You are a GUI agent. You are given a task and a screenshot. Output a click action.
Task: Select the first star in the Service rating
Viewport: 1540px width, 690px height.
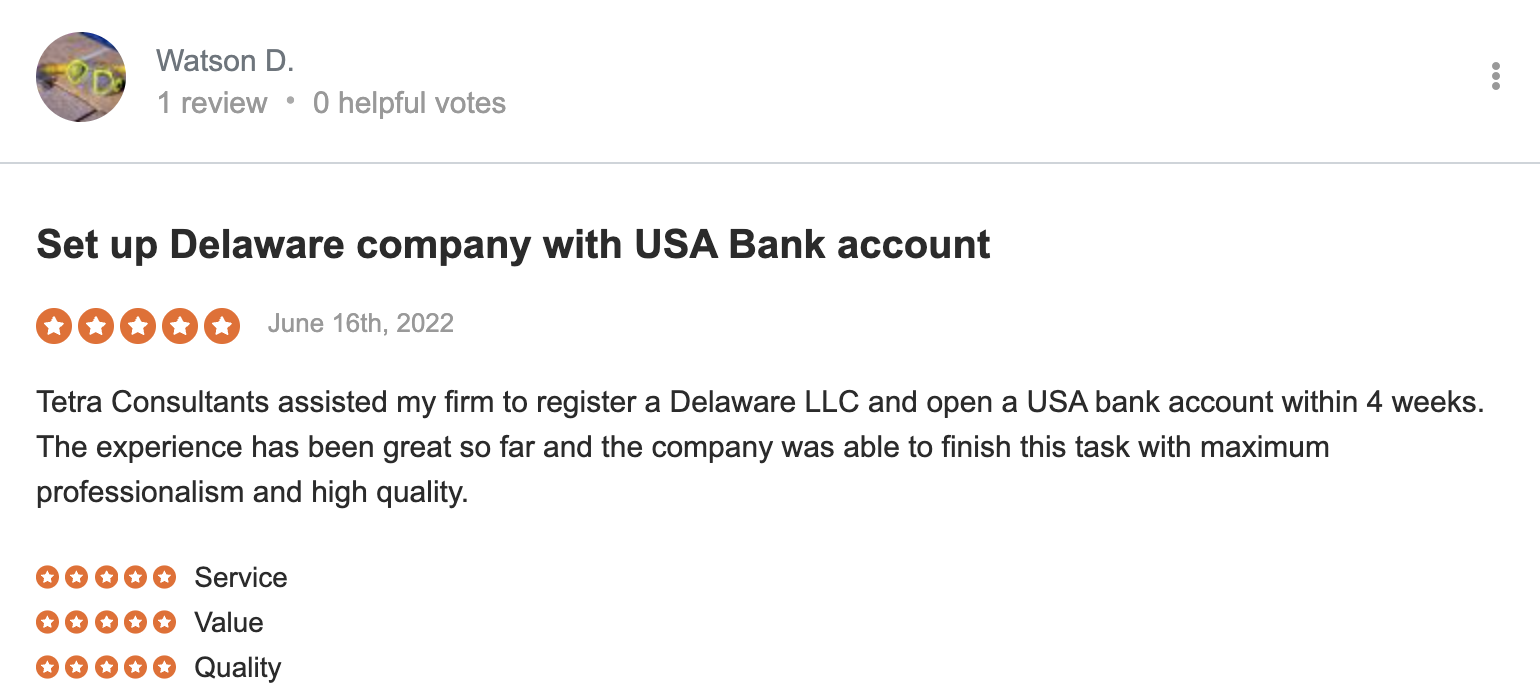(46, 577)
